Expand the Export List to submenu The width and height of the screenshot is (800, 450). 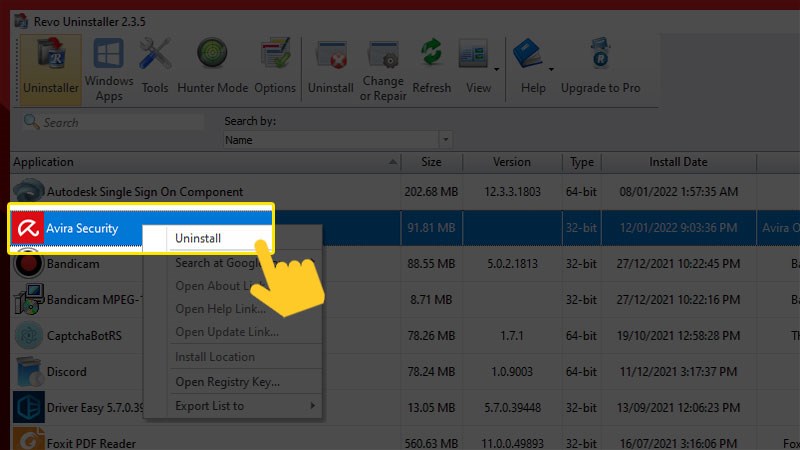pyautogui.click(x=312, y=406)
